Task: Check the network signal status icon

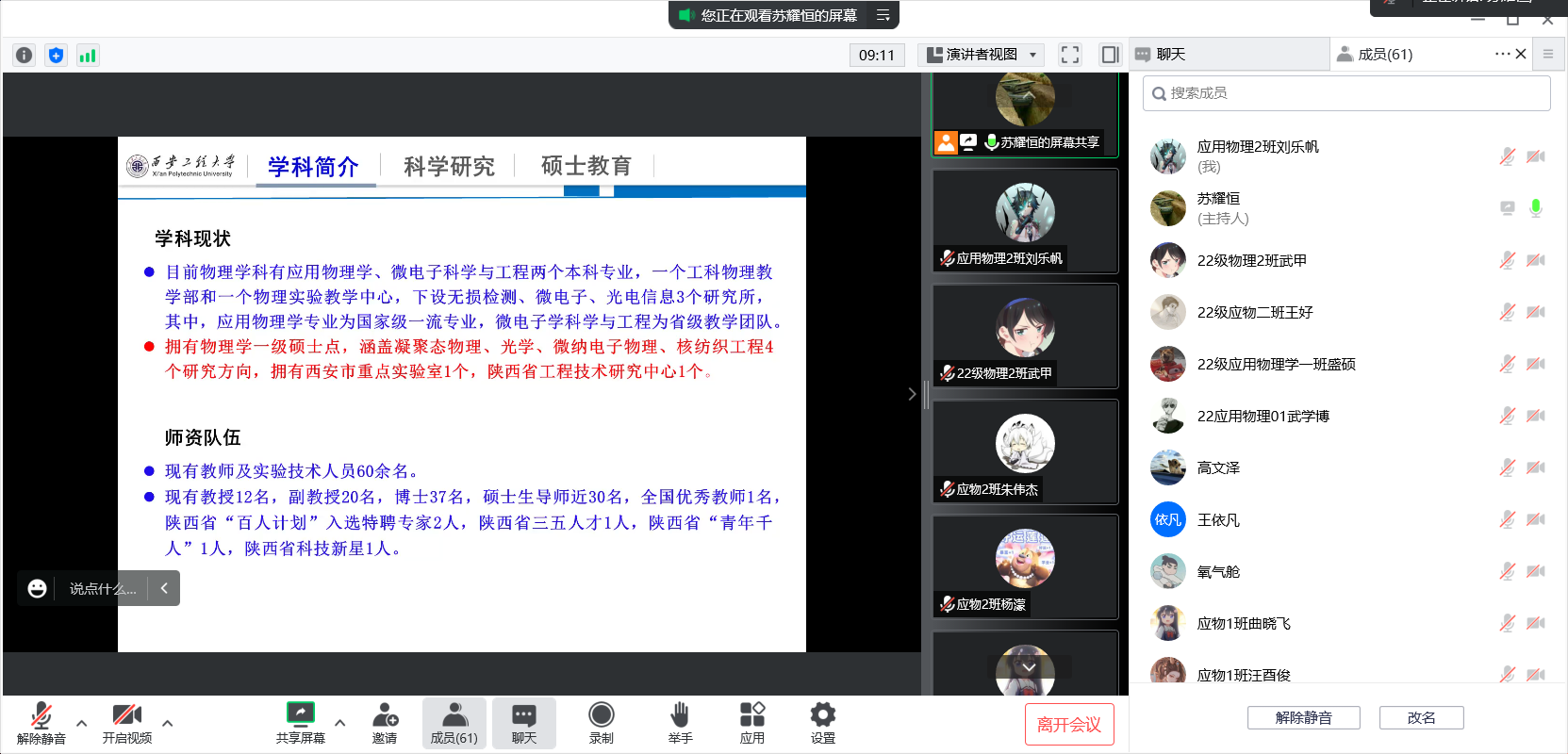Action: [x=88, y=55]
